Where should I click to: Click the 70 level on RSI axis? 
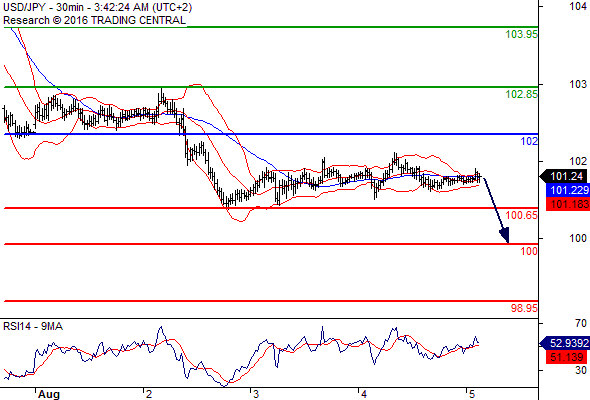point(581,323)
